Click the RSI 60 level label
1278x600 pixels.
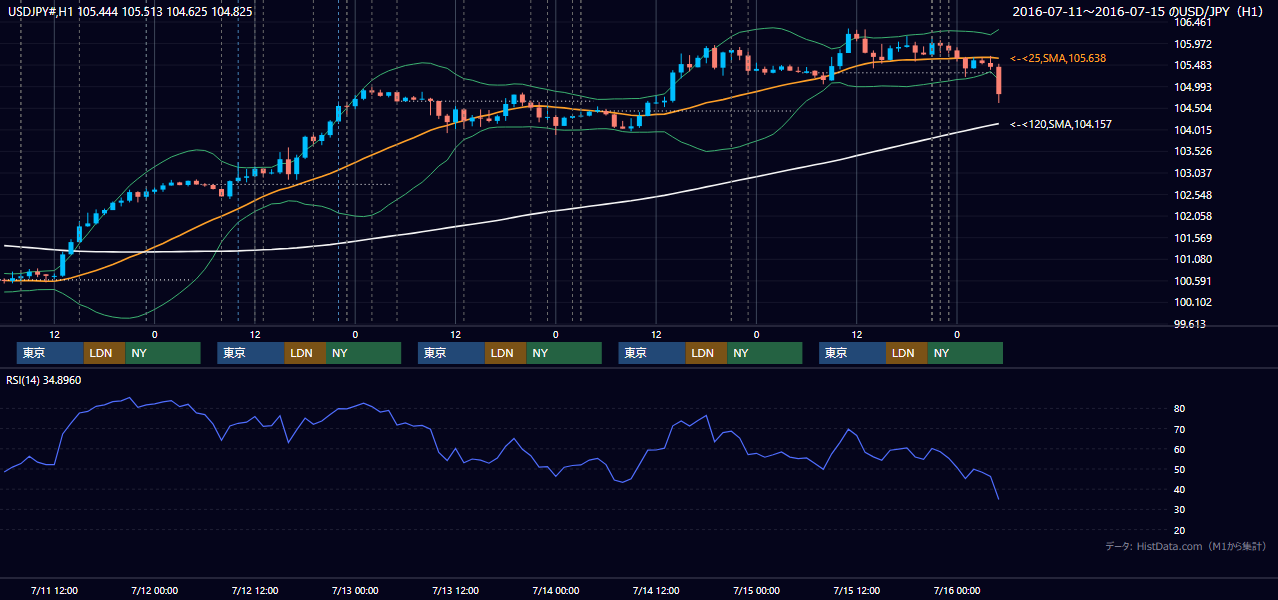[1180, 449]
